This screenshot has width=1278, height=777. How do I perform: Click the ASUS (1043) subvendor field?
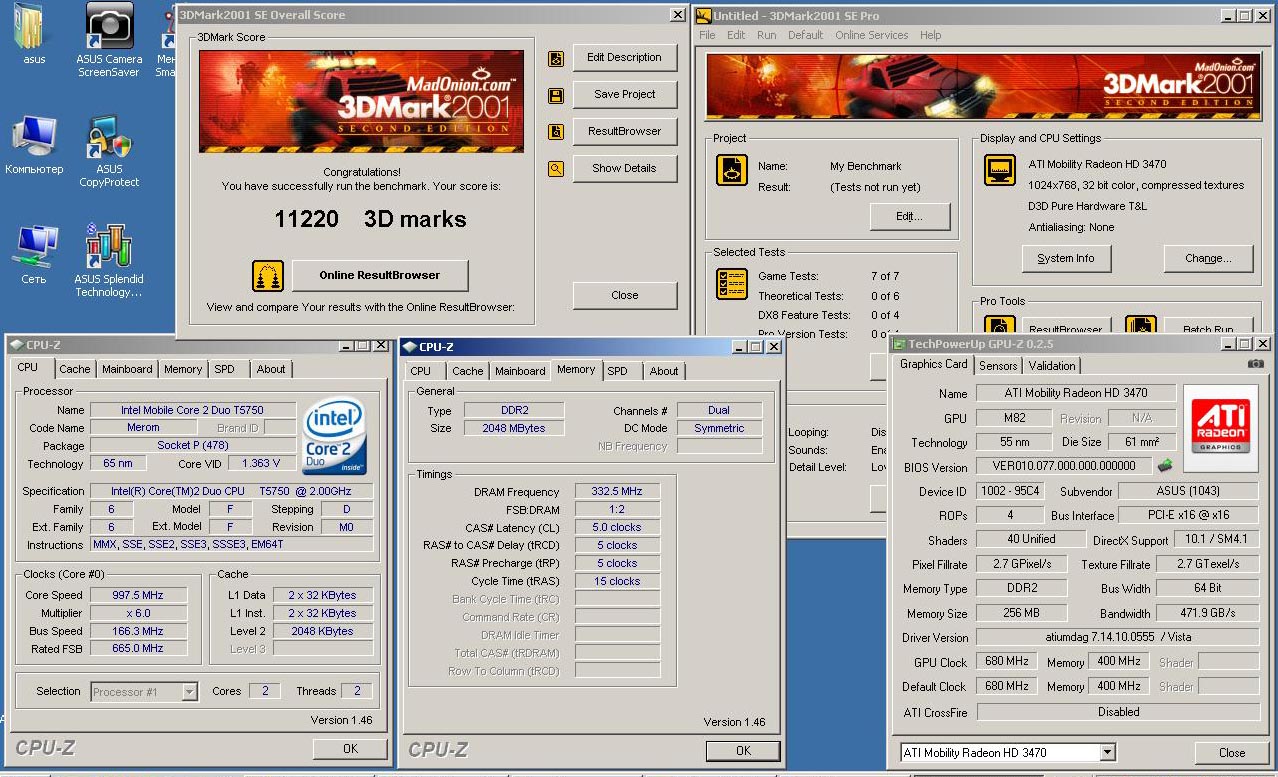(1188, 491)
